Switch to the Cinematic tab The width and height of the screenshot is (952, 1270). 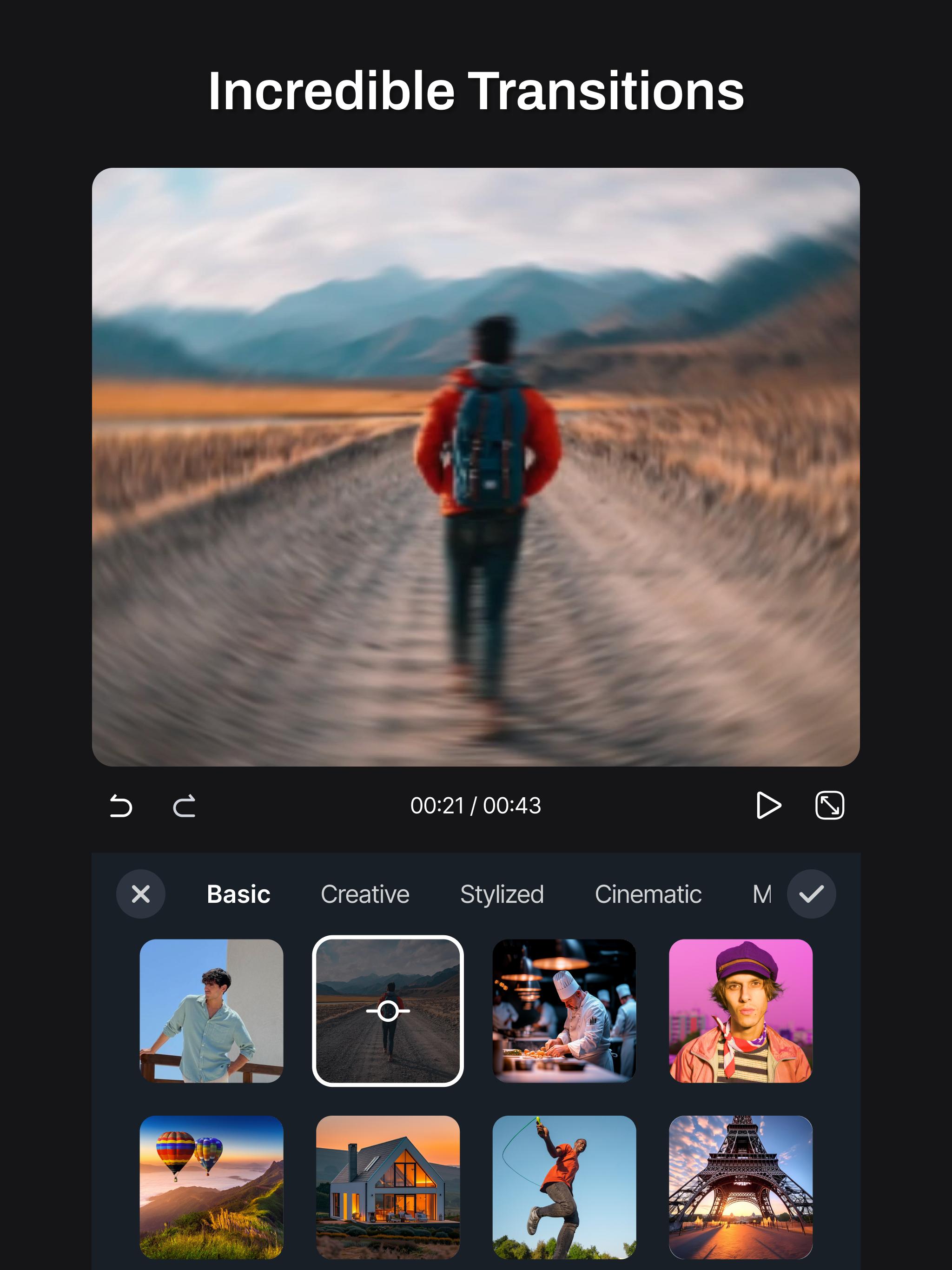648,894
